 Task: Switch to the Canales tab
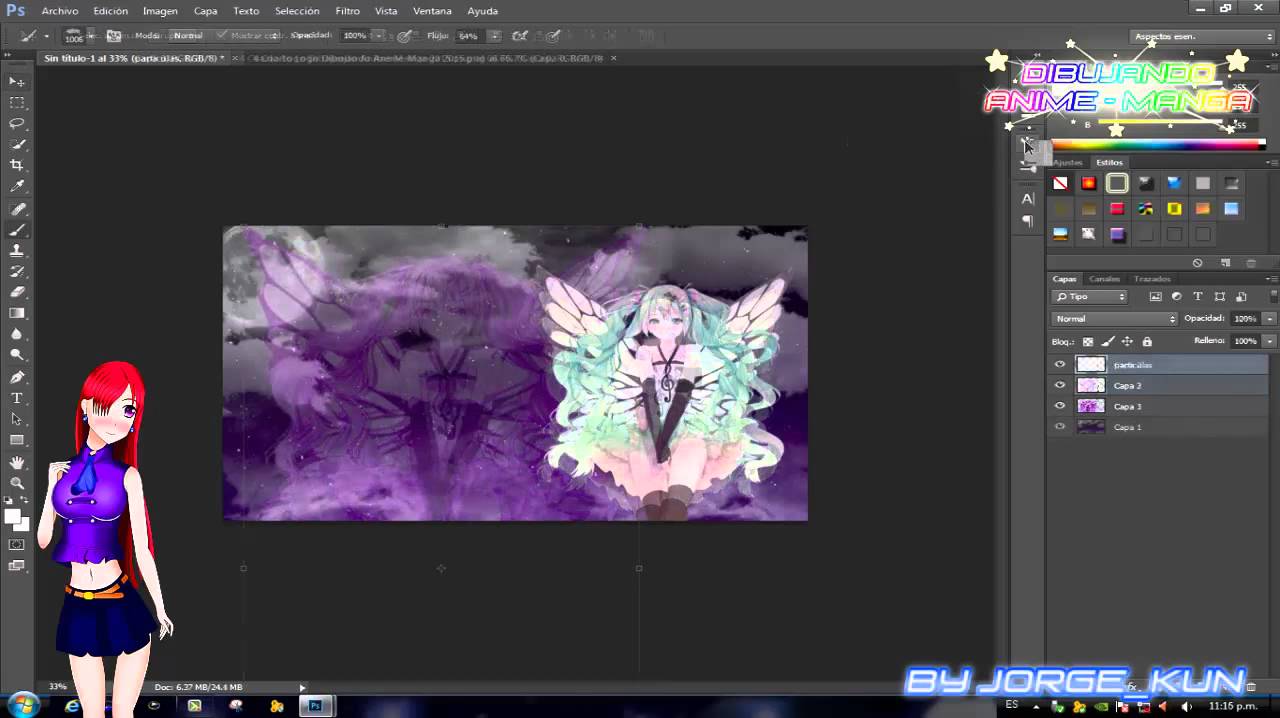[x=1104, y=279]
